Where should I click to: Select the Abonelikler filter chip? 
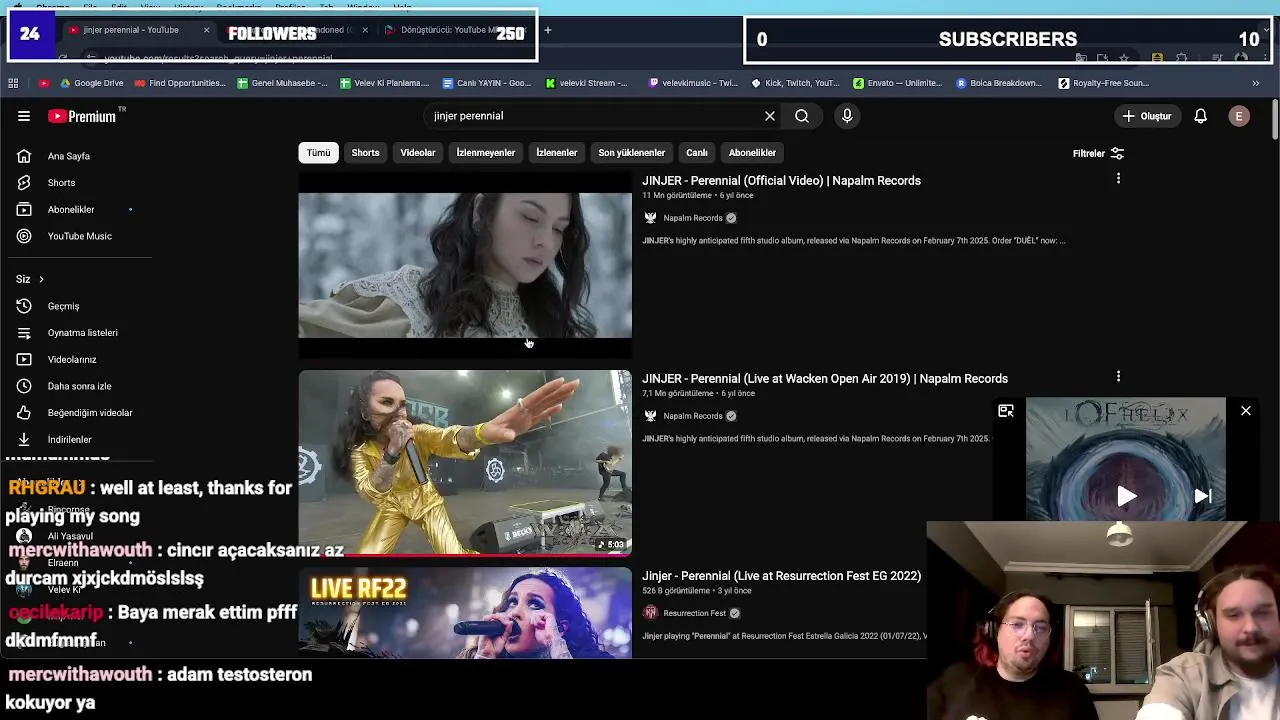pos(752,153)
